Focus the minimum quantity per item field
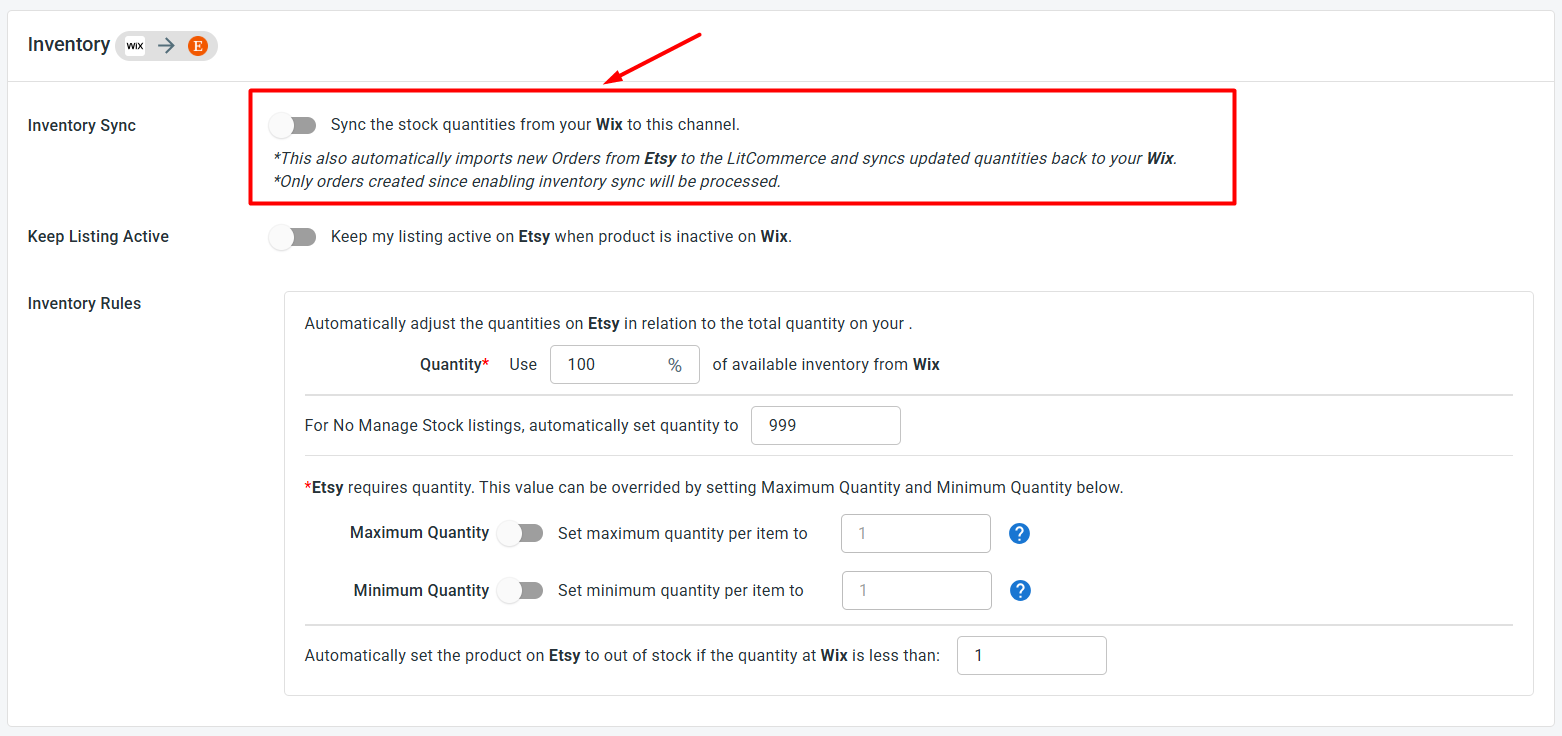Screen dimensions: 1562x736 point(917,590)
